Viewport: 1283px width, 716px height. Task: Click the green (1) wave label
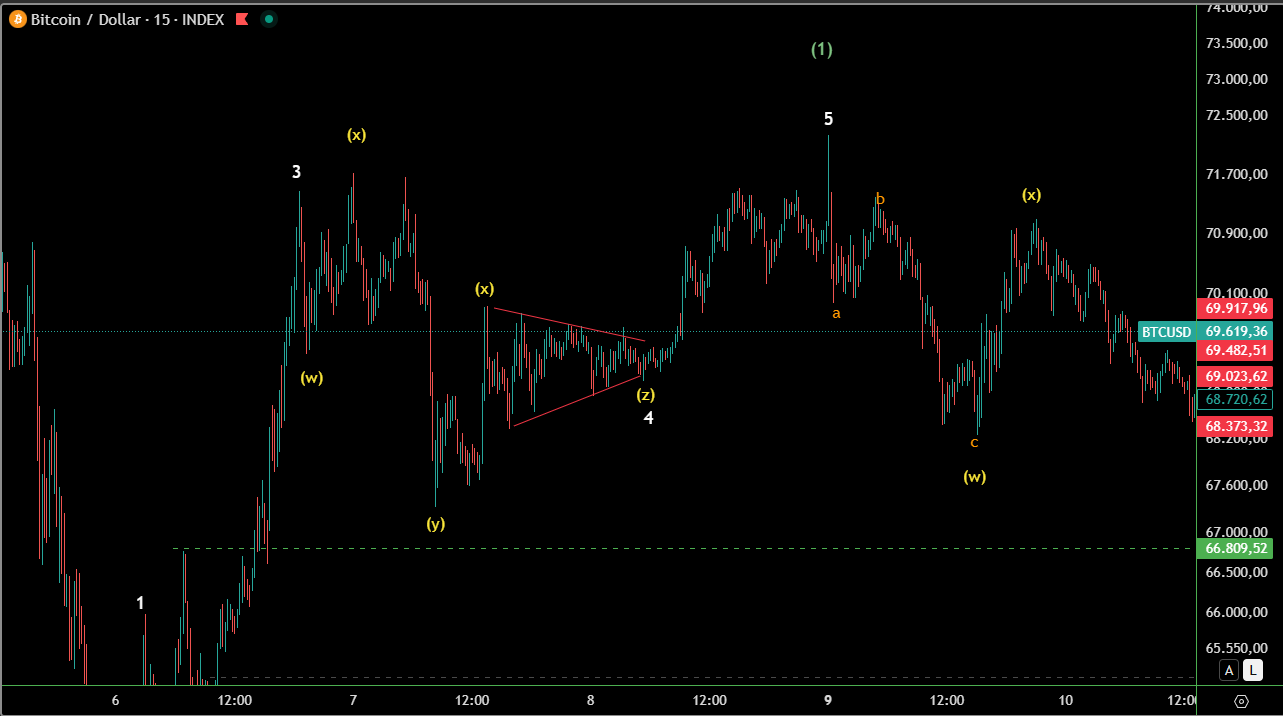coord(821,49)
